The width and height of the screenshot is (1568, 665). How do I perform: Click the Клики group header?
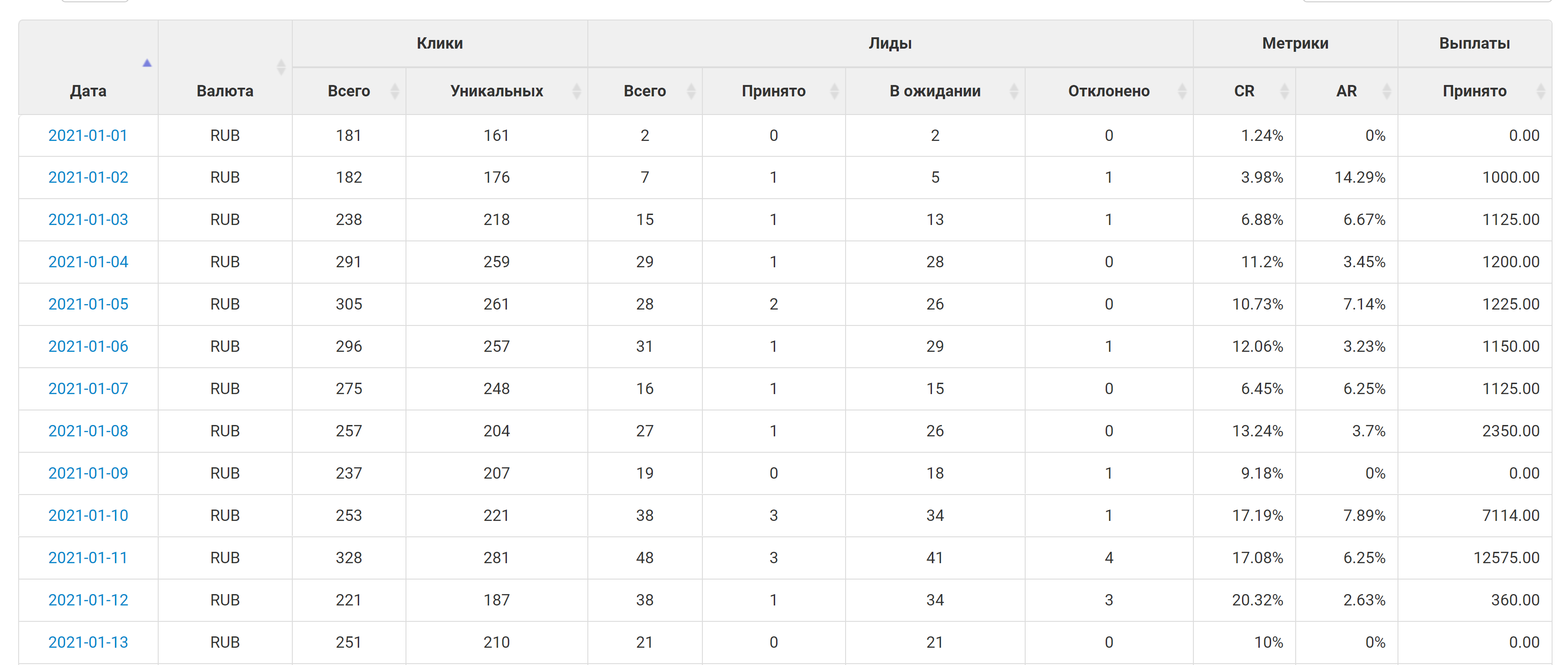point(440,43)
